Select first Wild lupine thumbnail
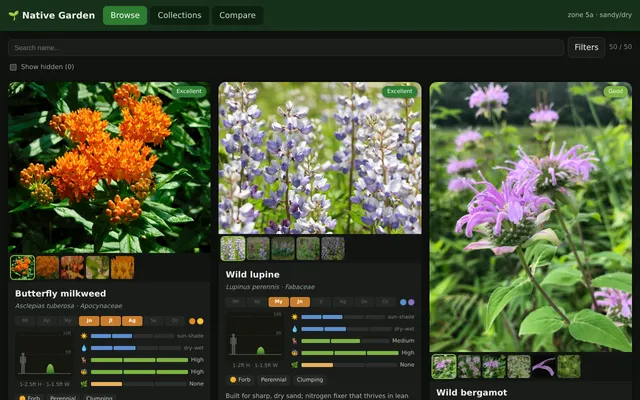 (233, 248)
